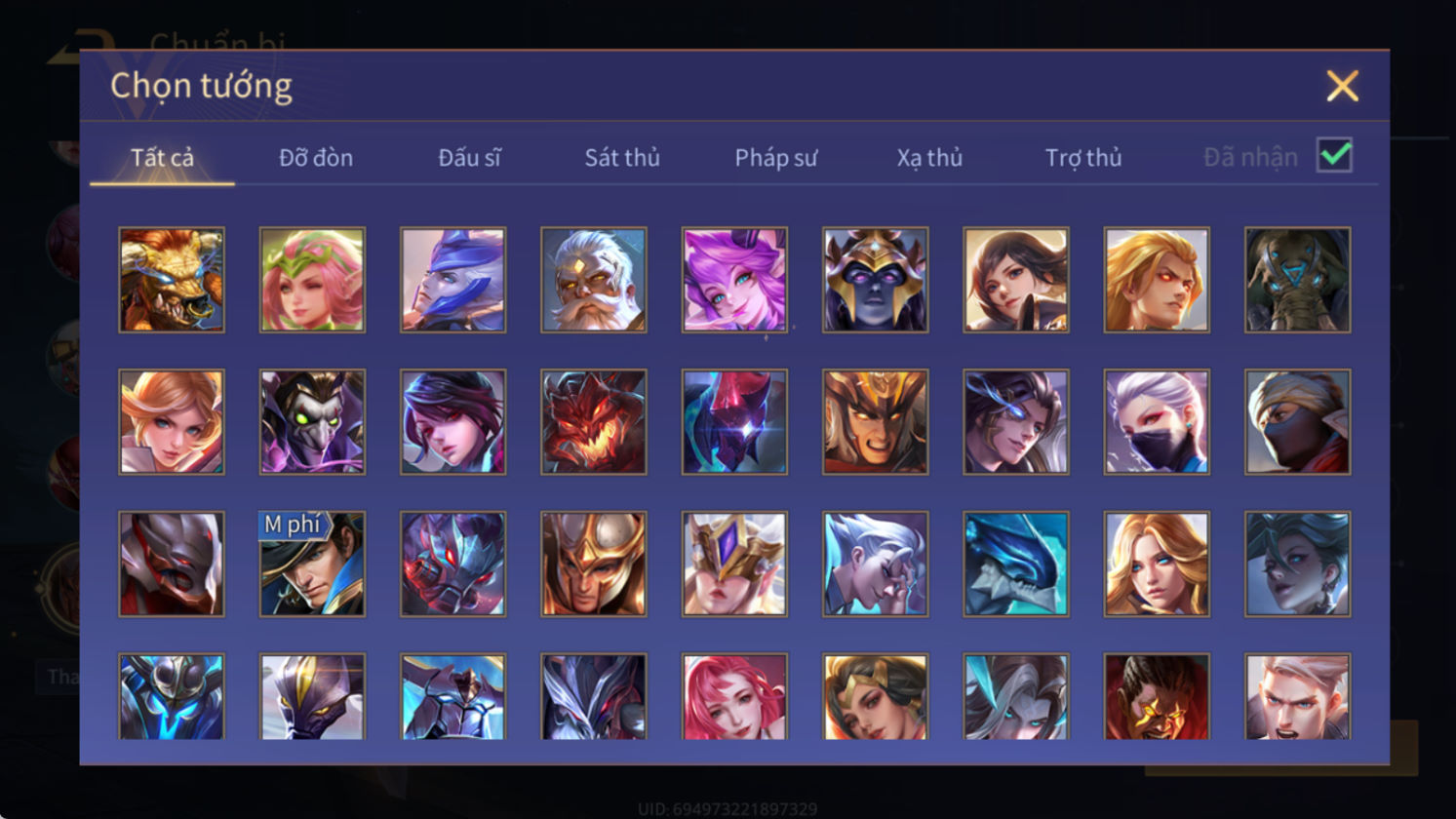Select the 'Đấu sĩ' tab
Viewport: 1456px width, 819px height.
coord(469,157)
